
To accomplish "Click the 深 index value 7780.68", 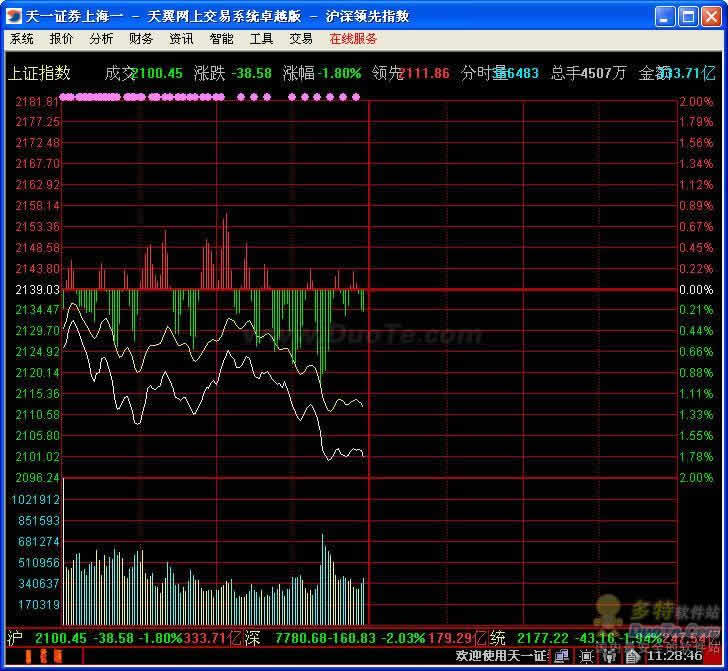I will pos(302,638).
